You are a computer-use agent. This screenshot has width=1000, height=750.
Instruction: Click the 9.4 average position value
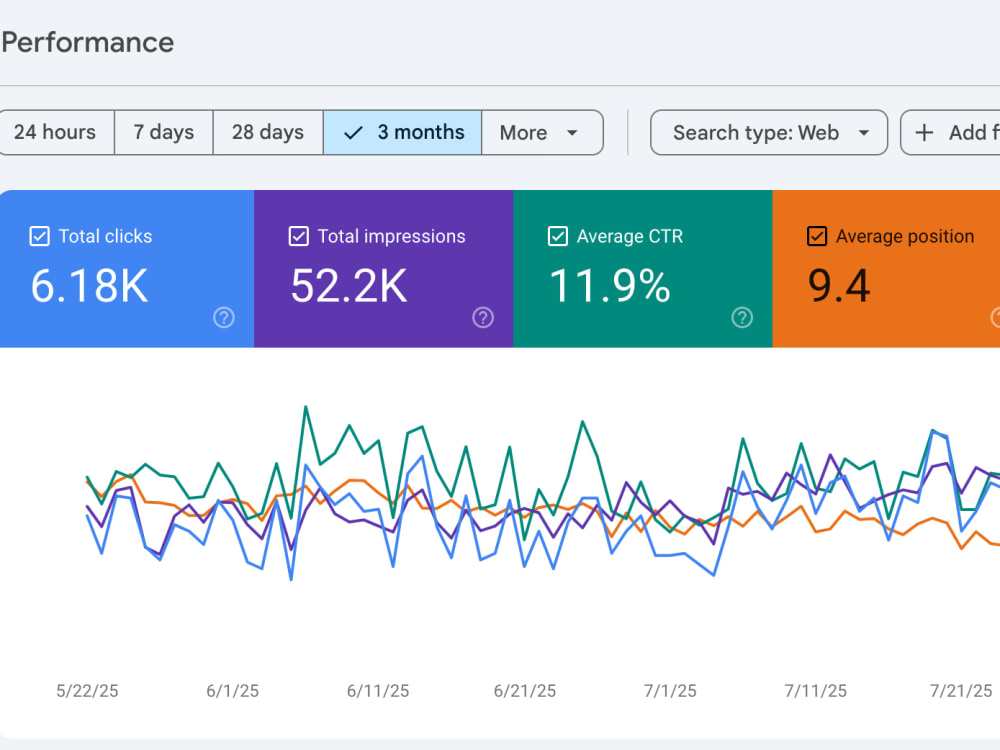(839, 286)
